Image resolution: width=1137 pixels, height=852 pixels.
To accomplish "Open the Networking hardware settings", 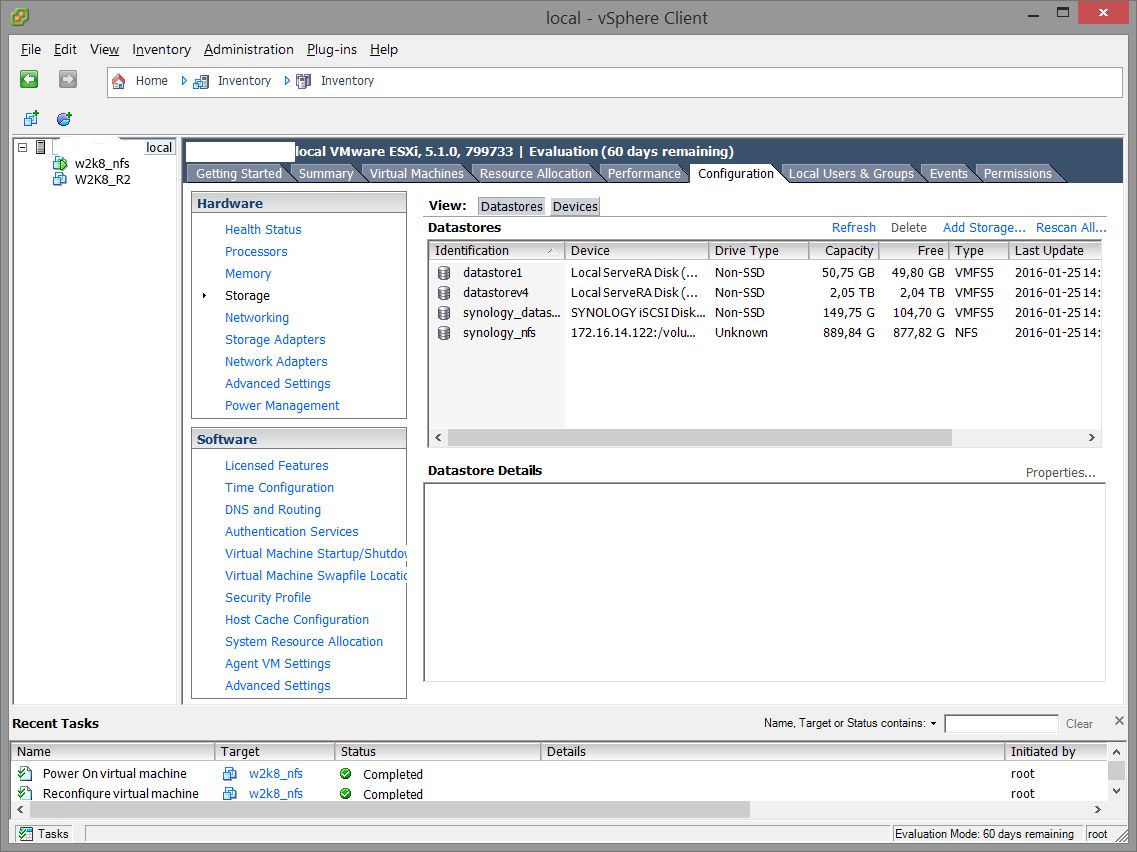I will 257,318.
